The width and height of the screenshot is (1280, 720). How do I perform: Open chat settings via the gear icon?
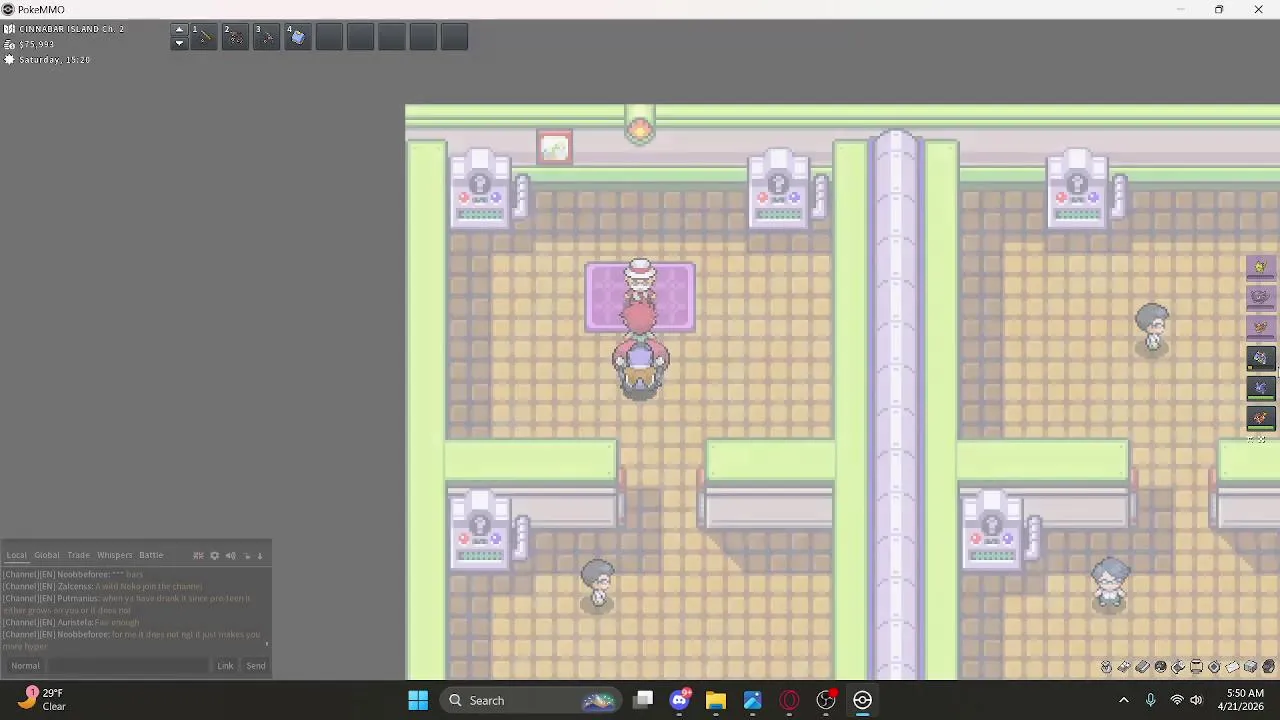(x=214, y=555)
